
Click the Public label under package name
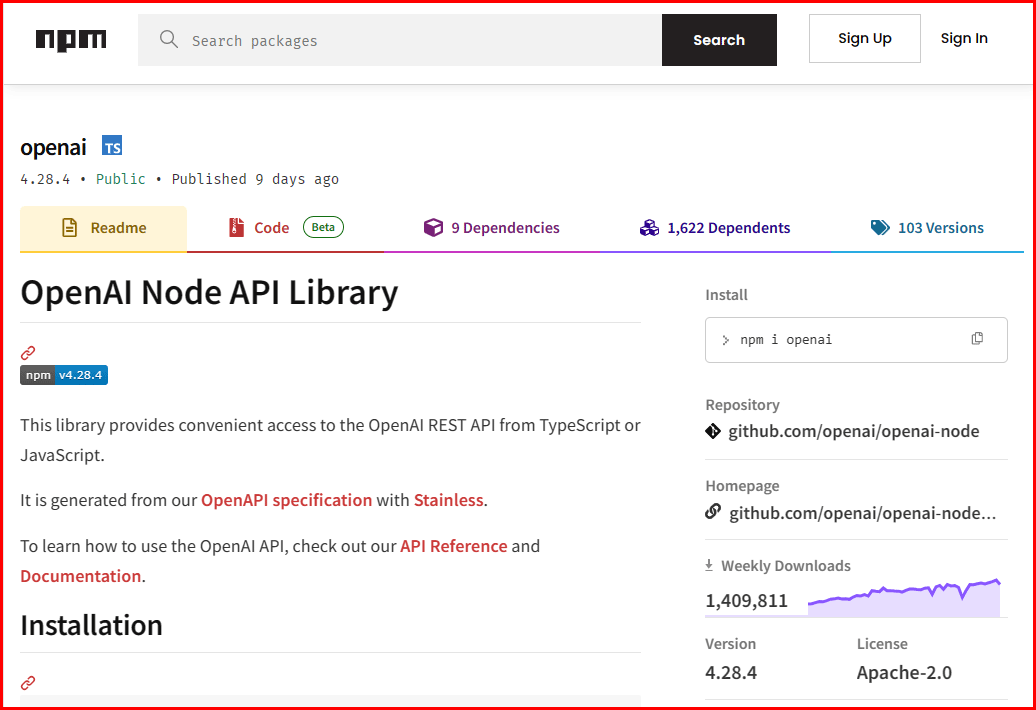(120, 179)
